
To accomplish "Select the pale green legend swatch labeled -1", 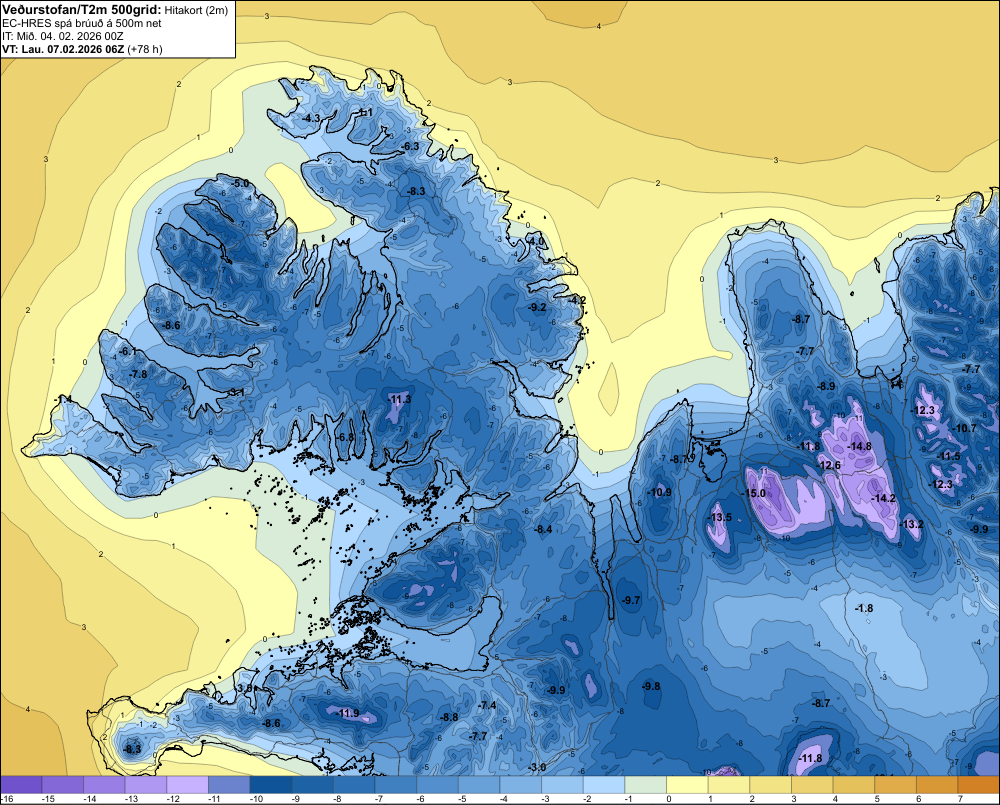I will [x=645, y=785].
